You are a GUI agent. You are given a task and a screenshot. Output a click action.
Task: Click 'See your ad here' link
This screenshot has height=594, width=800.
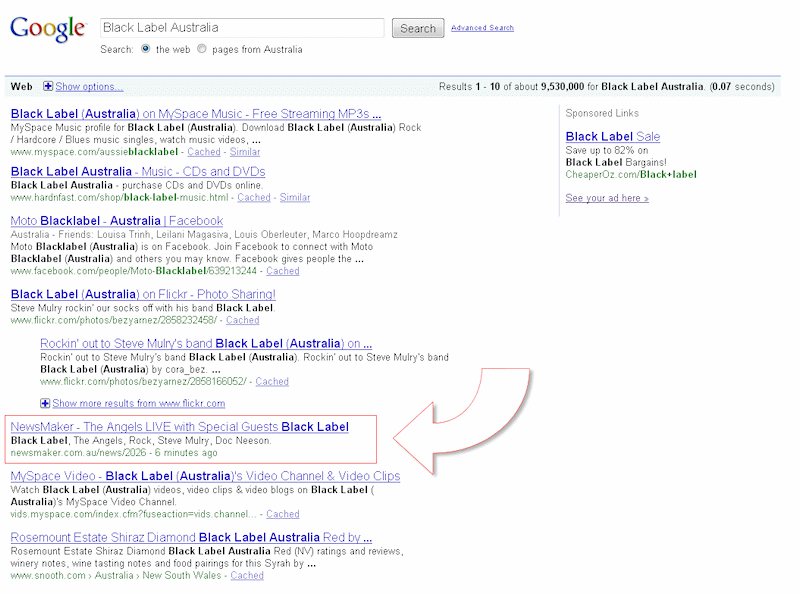(607, 198)
